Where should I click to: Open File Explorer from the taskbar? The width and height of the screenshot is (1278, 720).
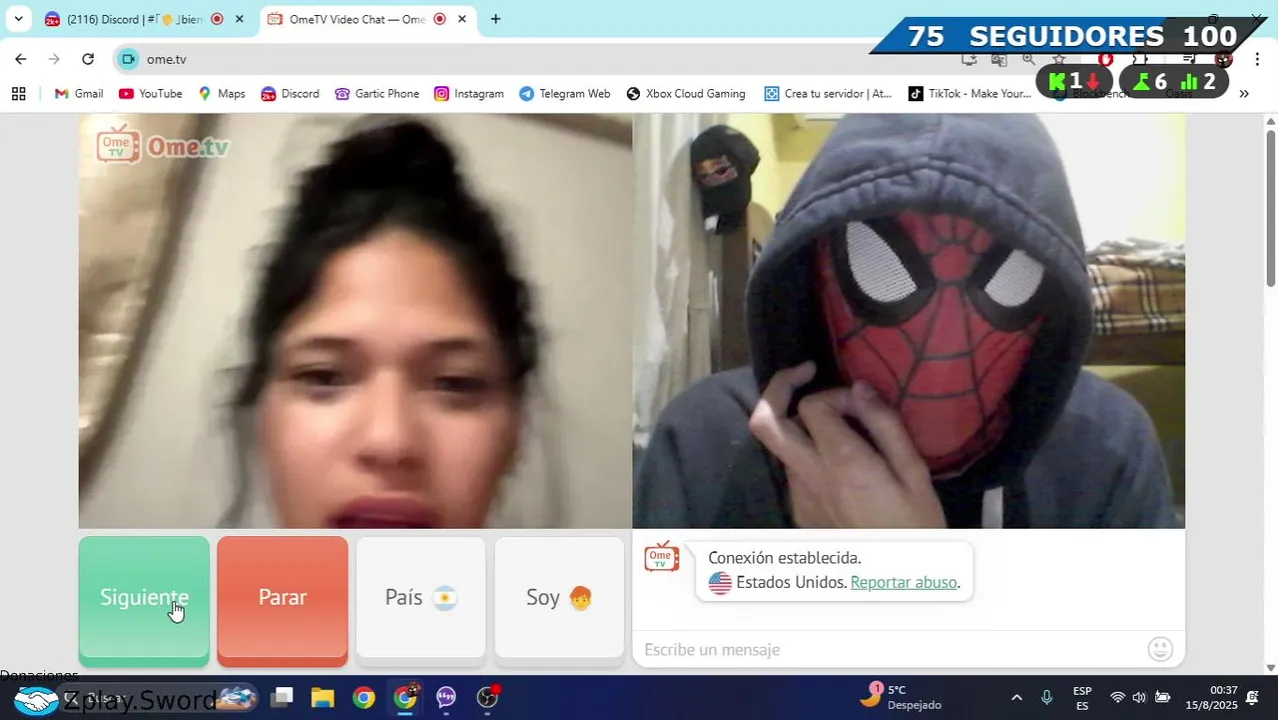[322, 697]
